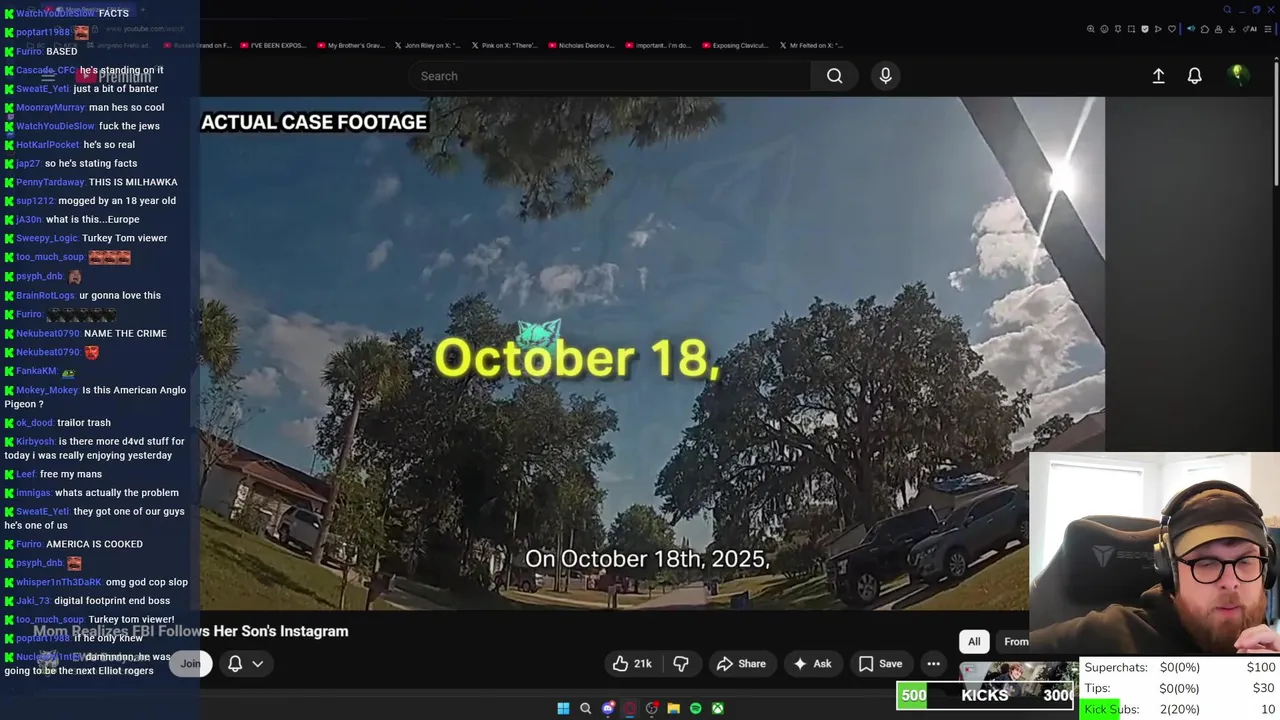Switch to important.. i'm do... tab
This screenshot has width=1280, height=720.
(658, 45)
